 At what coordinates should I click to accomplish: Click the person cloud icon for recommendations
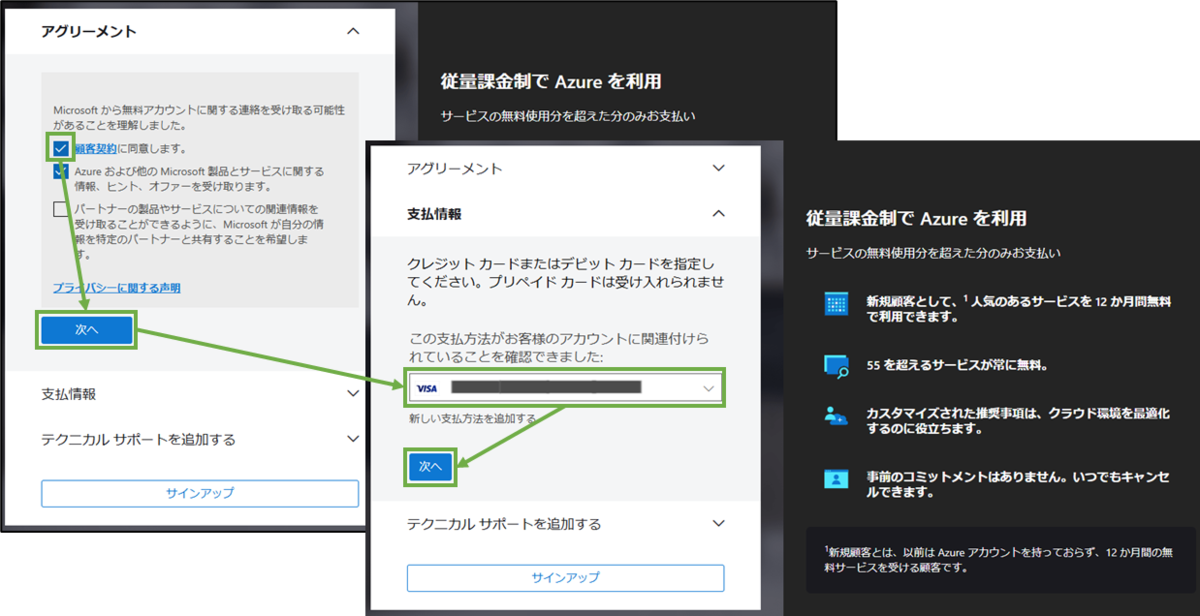pyautogui.click(x=836, y=416)
